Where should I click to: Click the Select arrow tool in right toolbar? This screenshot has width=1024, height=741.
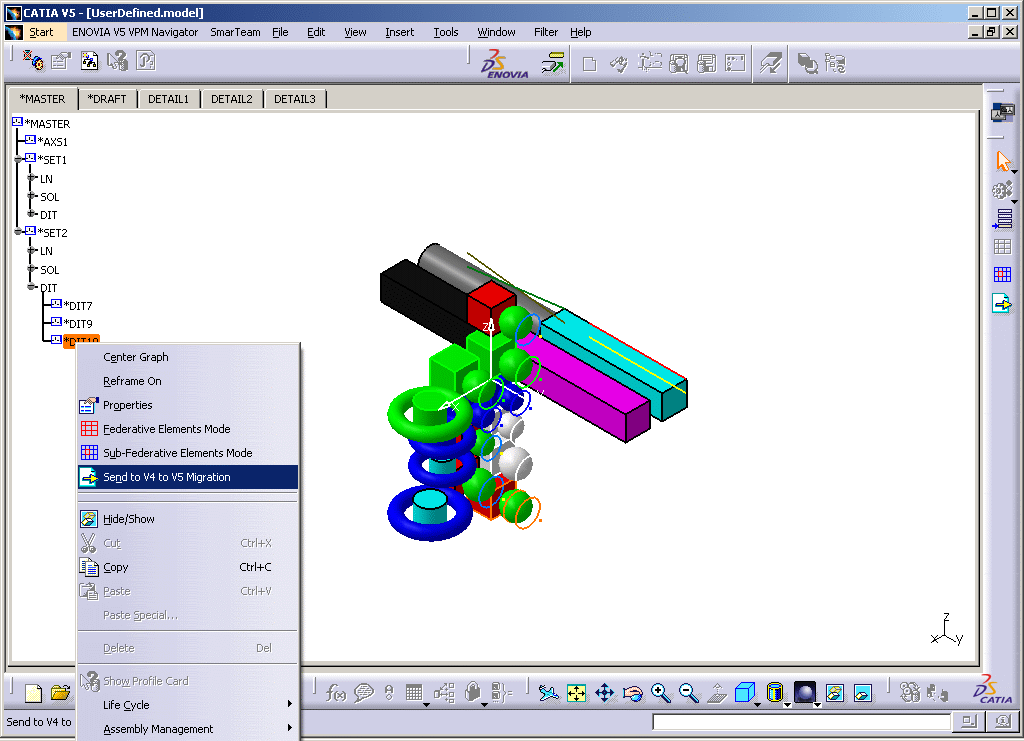[1002, 162]
